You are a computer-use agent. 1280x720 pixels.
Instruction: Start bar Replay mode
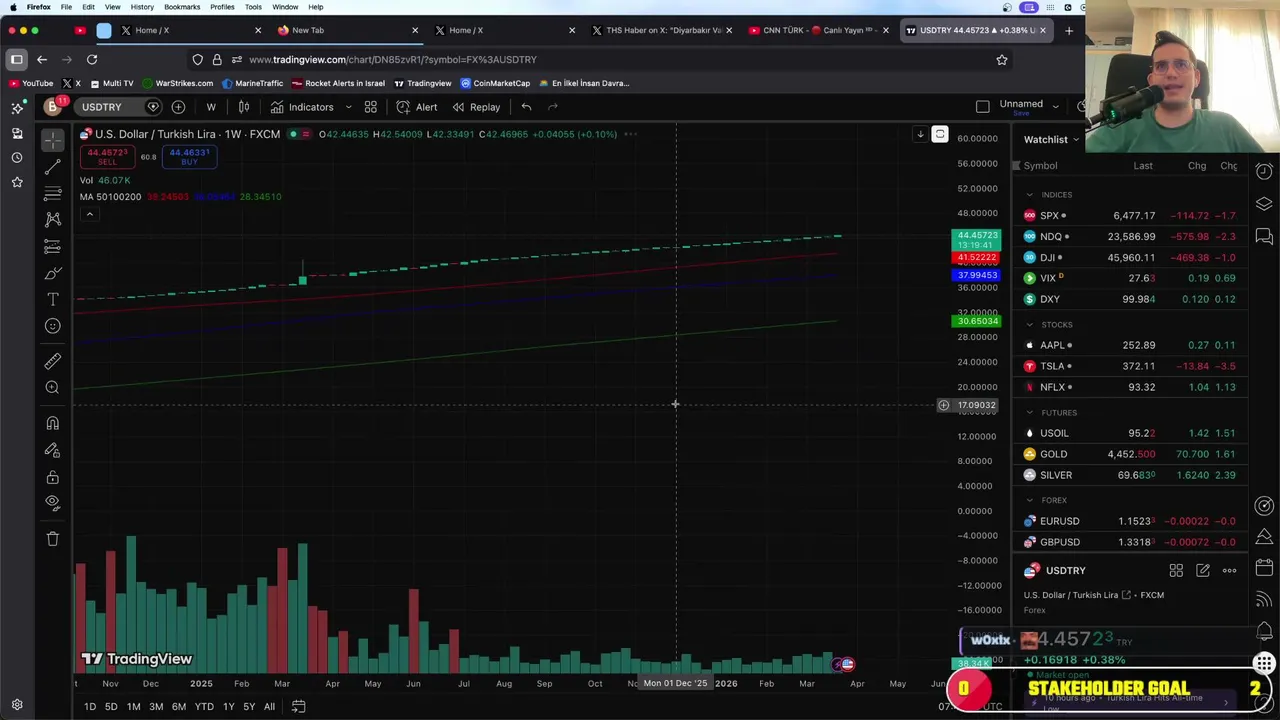click(x=476, y=107)
